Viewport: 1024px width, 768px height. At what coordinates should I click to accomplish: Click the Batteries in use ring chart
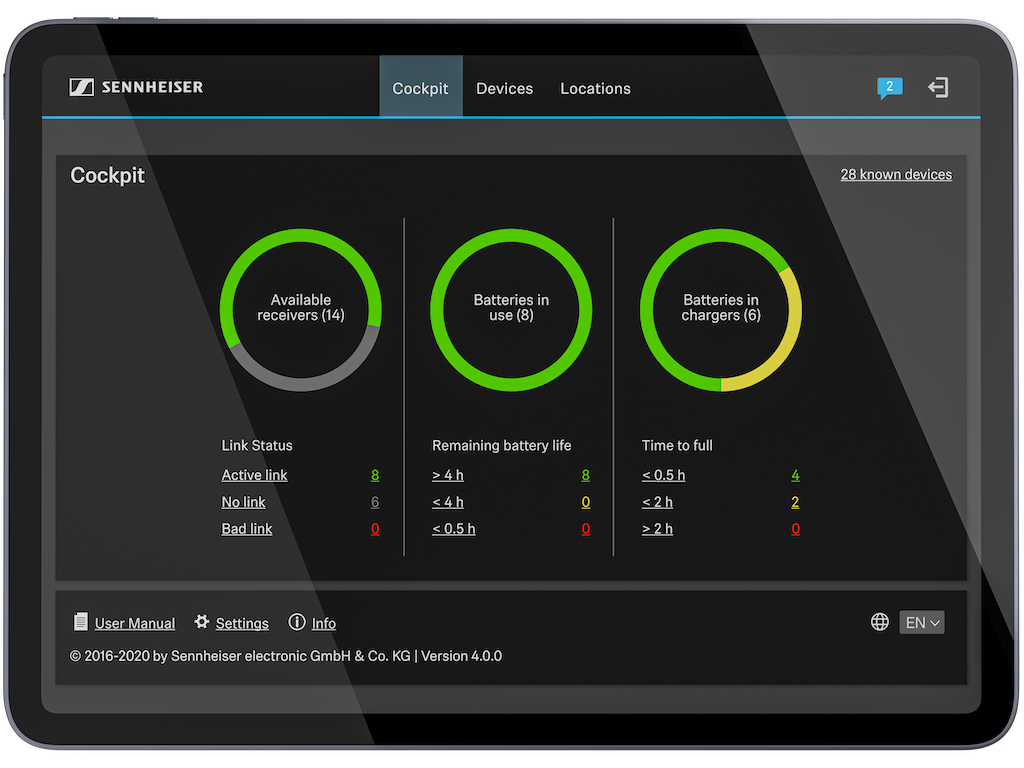tap(511, 309)
